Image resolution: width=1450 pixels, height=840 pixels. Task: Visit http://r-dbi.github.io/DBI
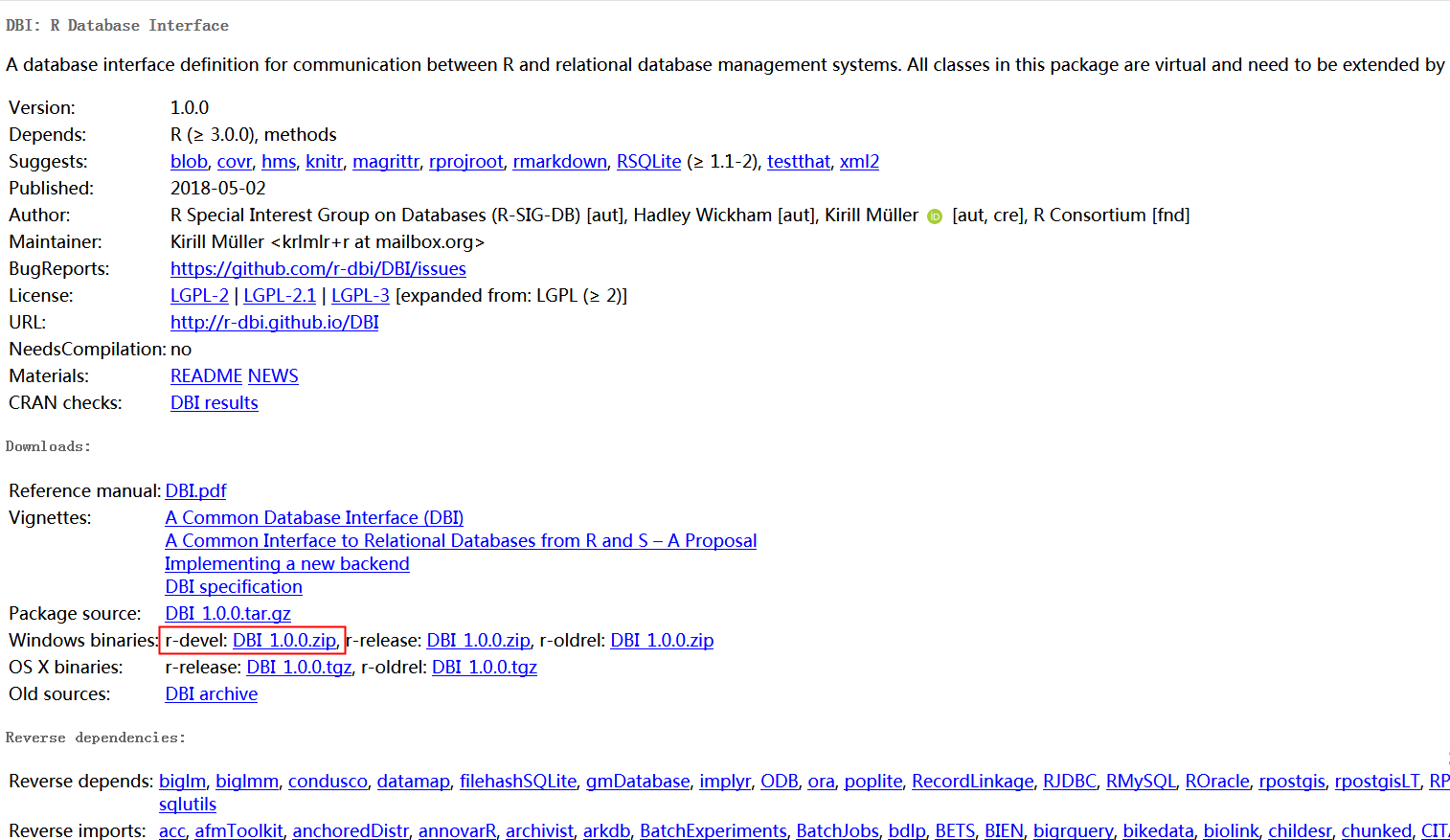(275, 323)
